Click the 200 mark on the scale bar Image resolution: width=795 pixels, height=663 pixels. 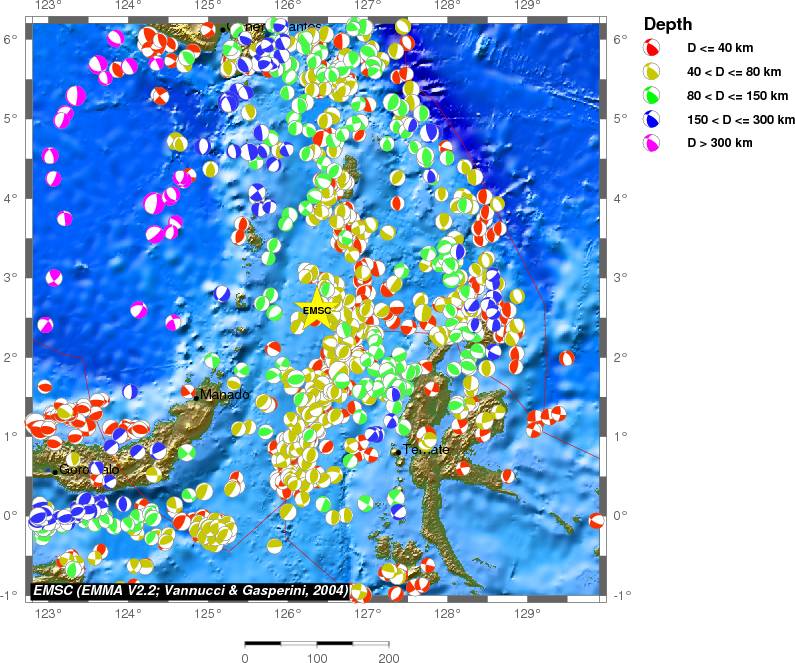[388, 658]
